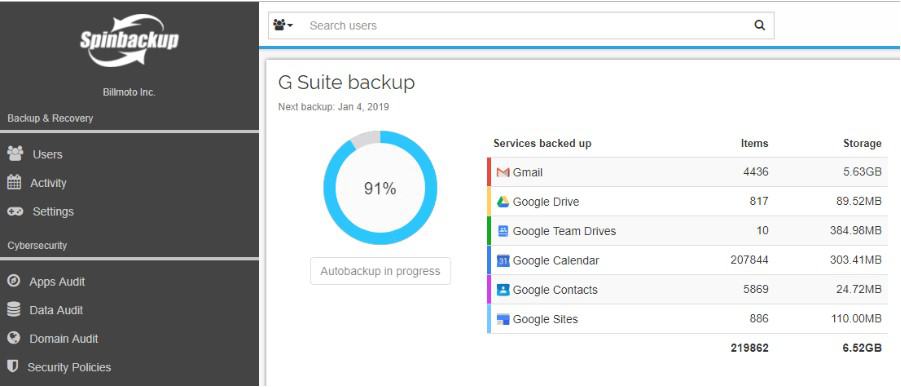Open the Gmail service row
This screenshot has width=901, height=387.
(x=687, y=172)
